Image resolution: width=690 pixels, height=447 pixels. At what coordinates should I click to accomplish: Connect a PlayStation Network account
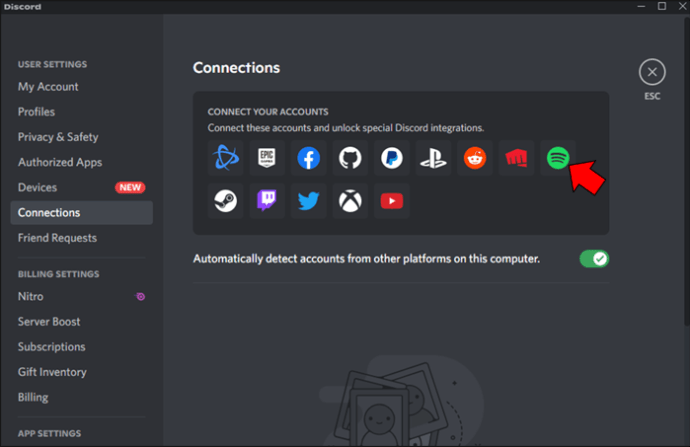[x=433, y=158]
